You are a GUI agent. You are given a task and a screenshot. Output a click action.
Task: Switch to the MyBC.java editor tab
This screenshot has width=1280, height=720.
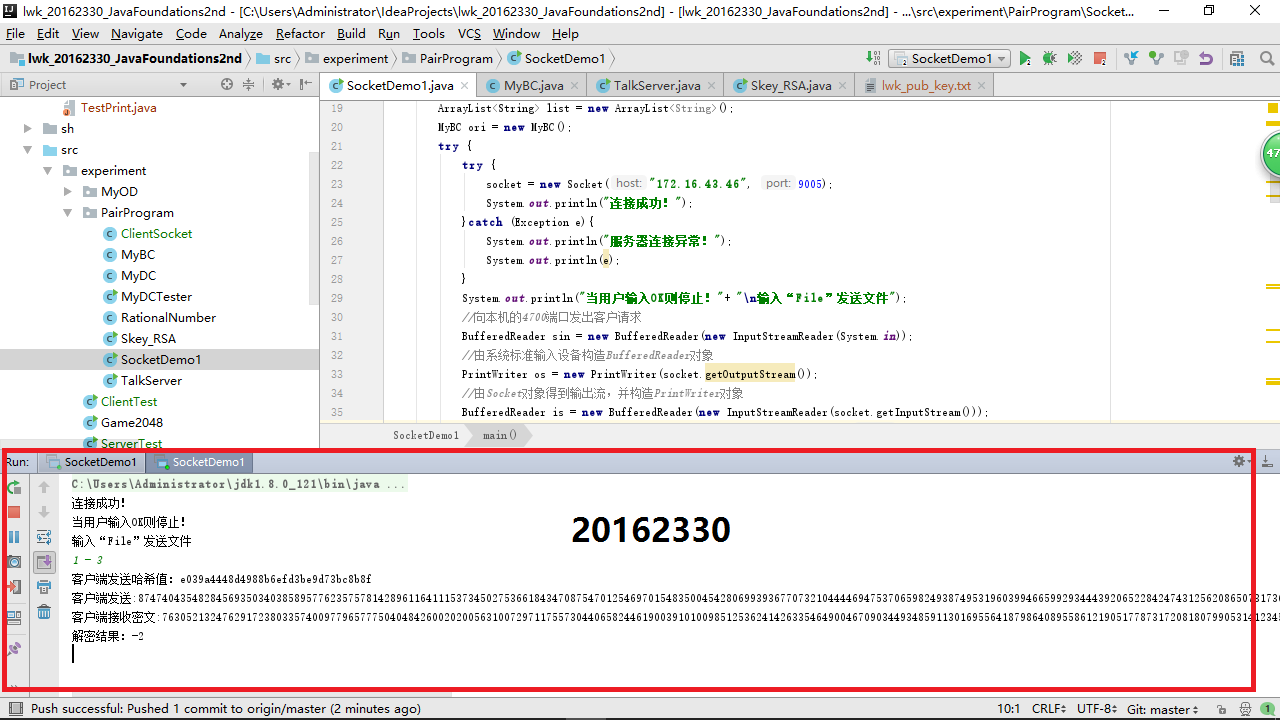coord(533,86)
